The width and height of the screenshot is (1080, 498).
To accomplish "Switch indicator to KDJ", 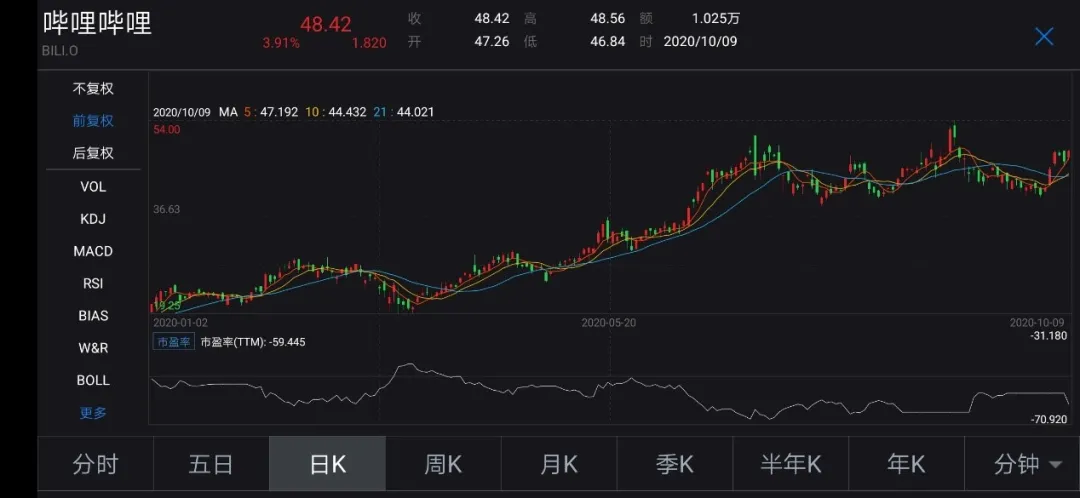I will point(93,219).
